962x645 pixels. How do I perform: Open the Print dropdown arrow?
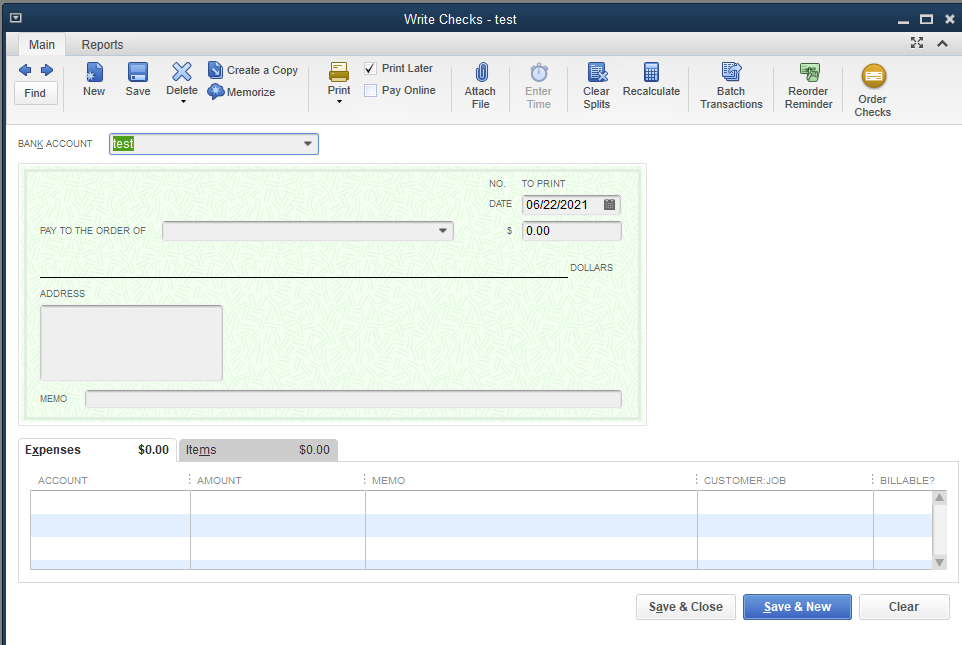coord(339,102)
